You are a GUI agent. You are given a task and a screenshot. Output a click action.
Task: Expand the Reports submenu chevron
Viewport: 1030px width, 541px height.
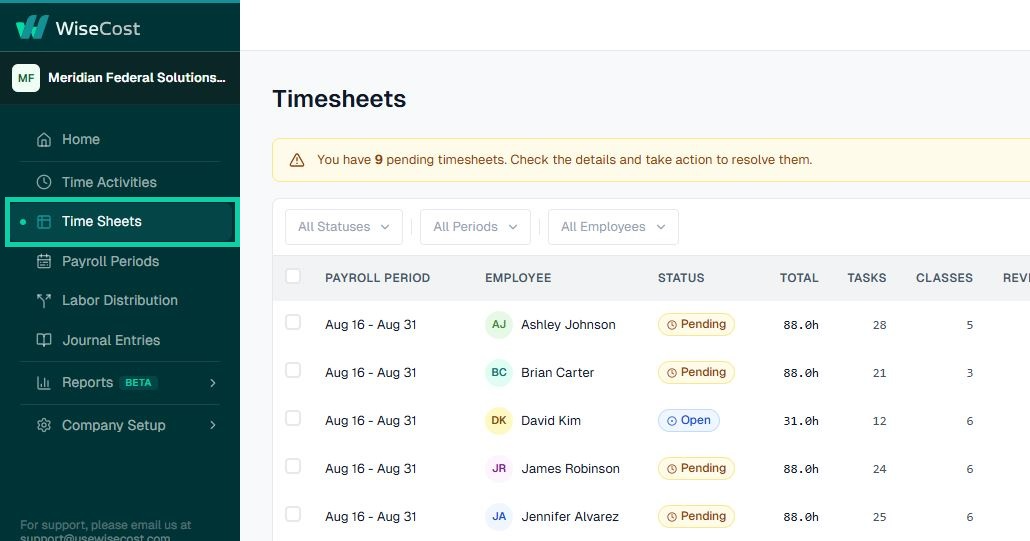[213, 383]
